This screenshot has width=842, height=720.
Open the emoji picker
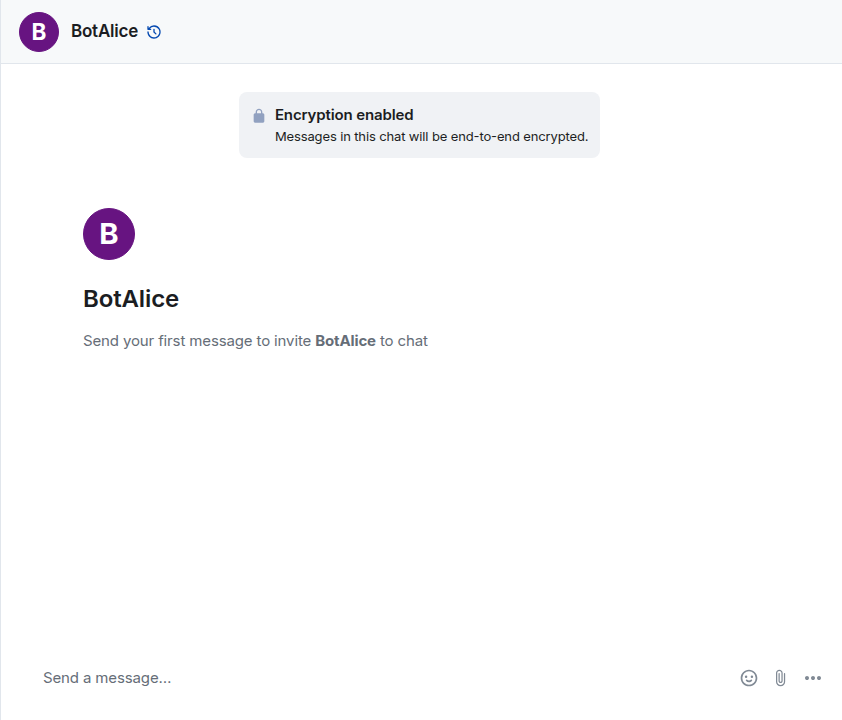749,678
